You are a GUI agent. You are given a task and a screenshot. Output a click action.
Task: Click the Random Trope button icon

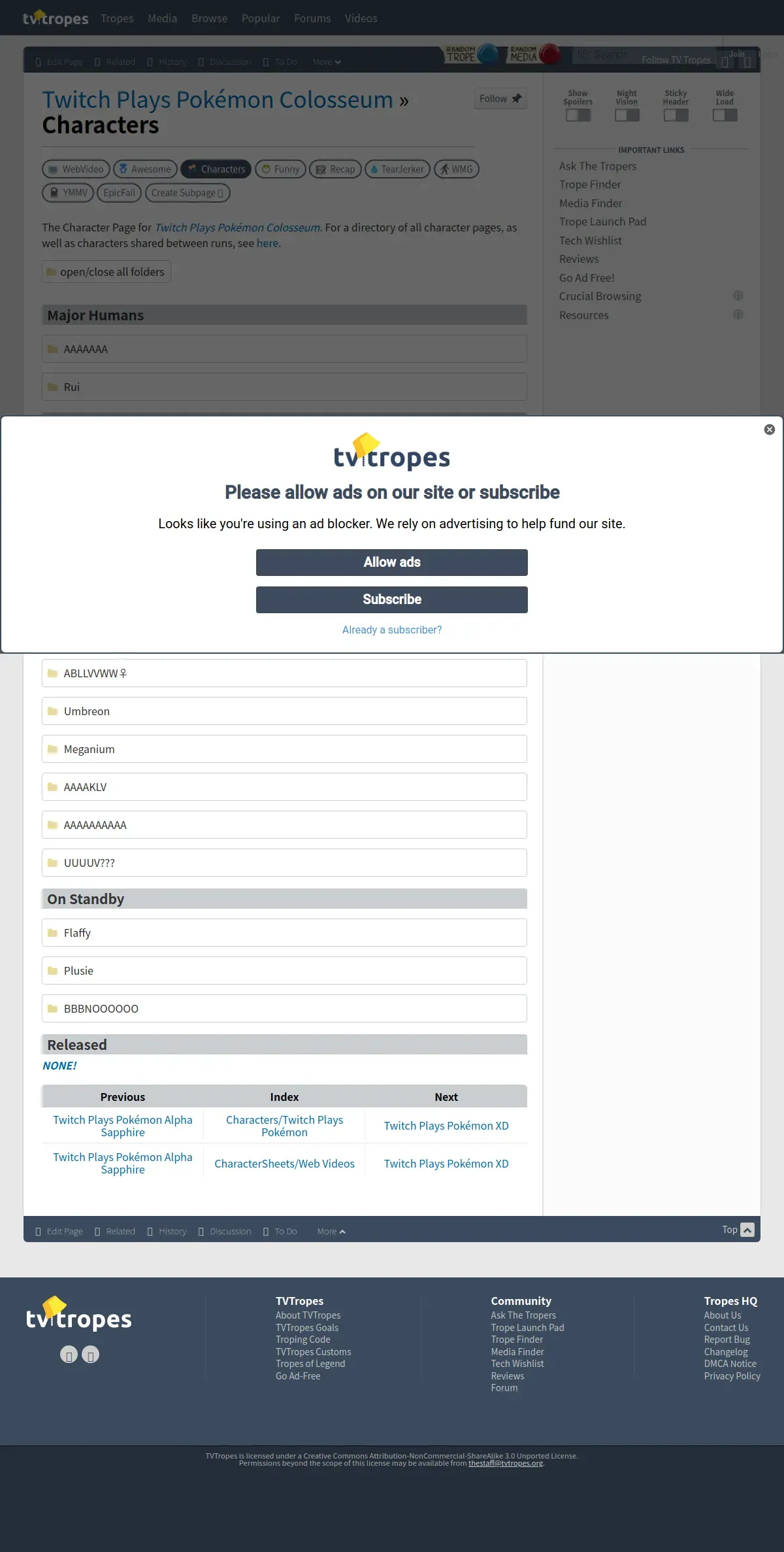[472, 54]
